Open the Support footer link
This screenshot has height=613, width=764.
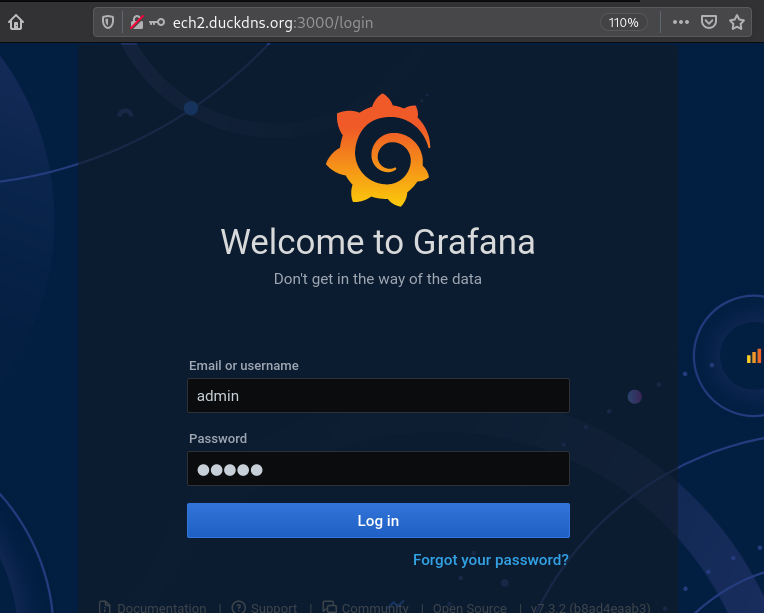pos(274,608)
